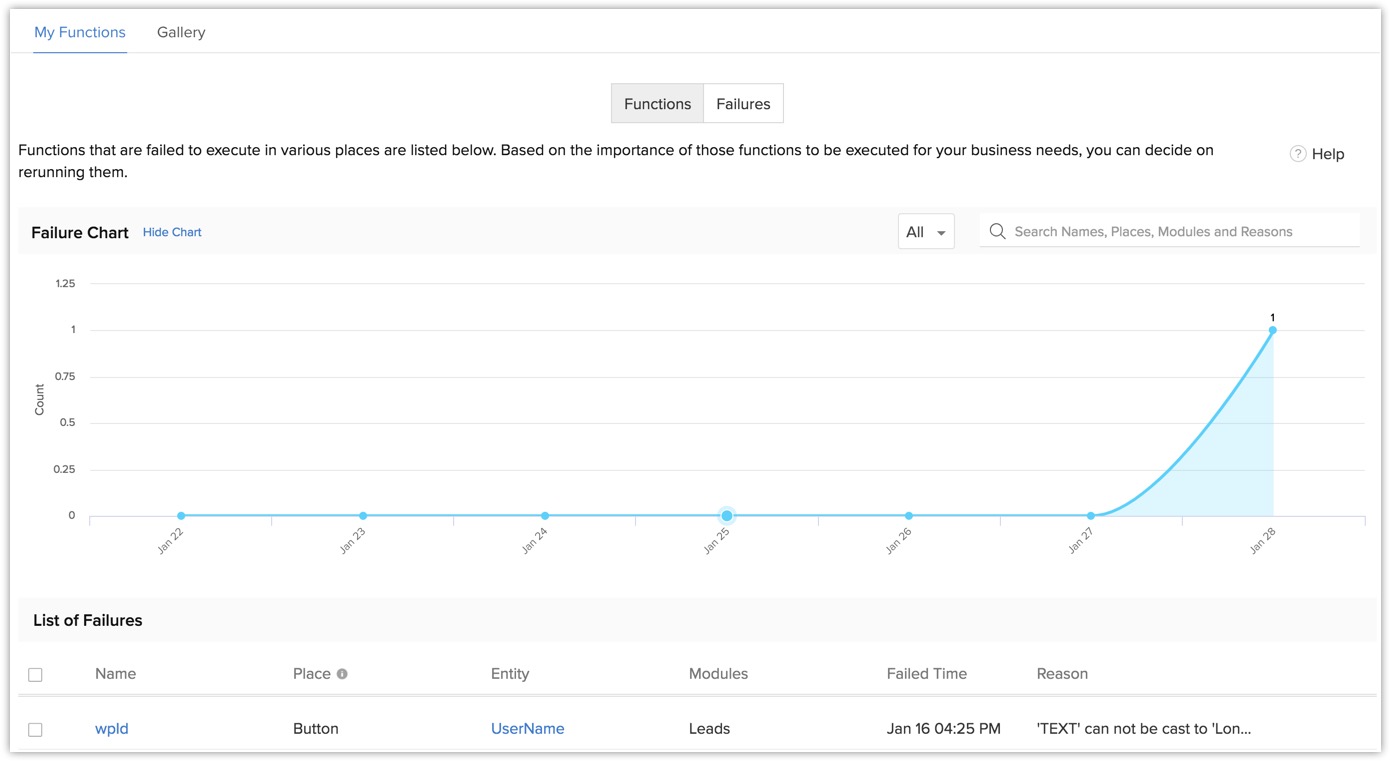Check the box for wpId row
This screenshot has width=1390, height=761.
[35, 730]
